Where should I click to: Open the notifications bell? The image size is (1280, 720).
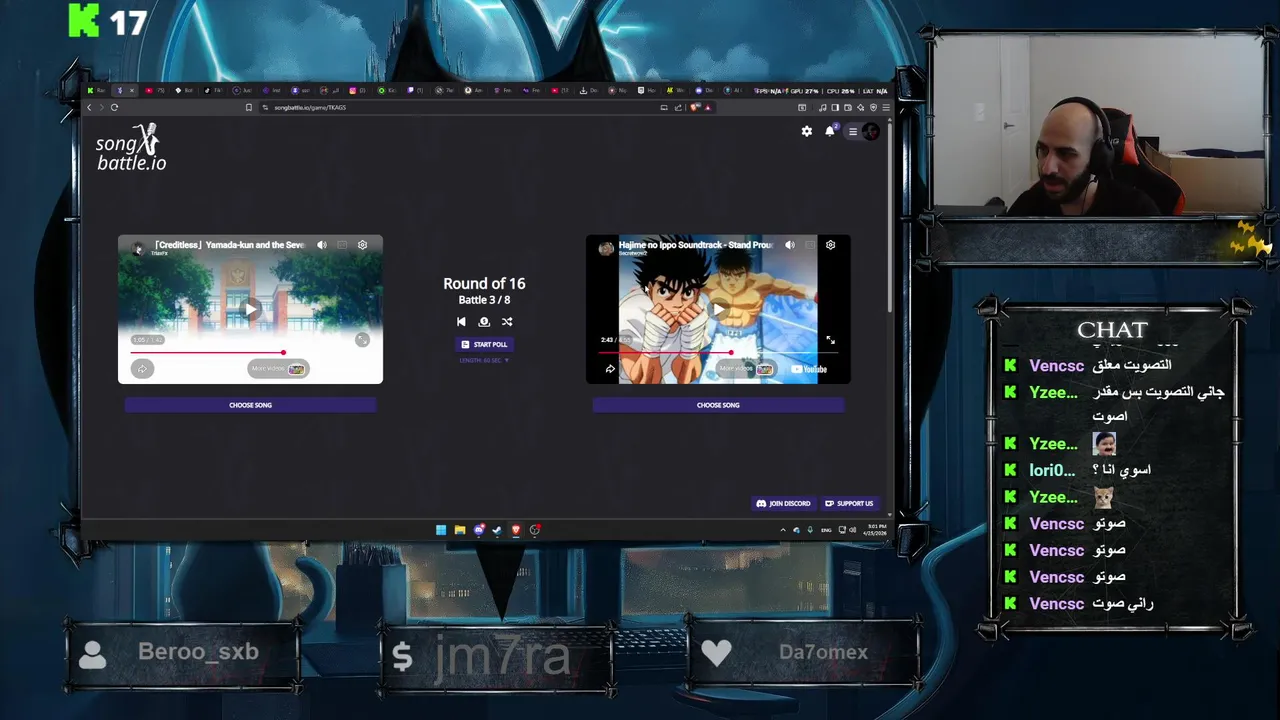[830, 131]
